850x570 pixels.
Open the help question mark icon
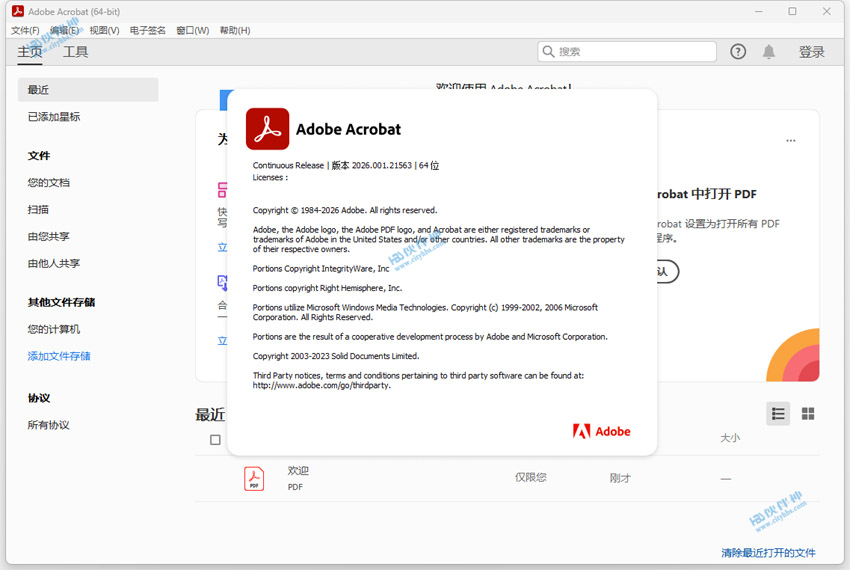click(x=738, y=52)
